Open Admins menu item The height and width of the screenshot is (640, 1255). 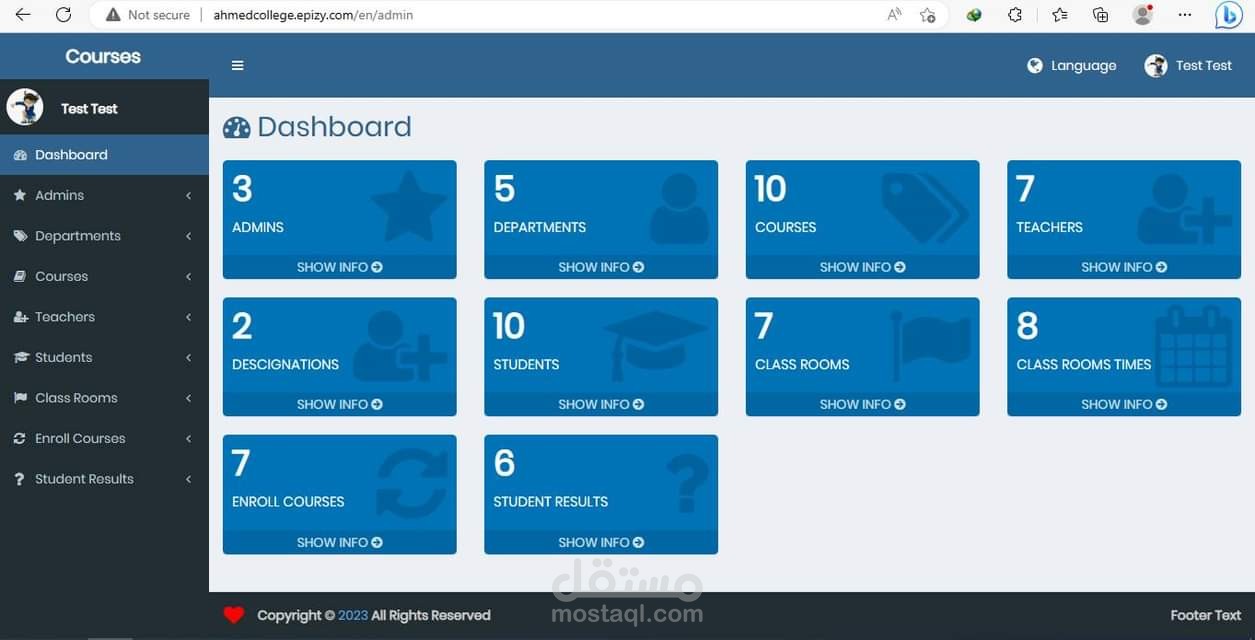pos(104,196)
